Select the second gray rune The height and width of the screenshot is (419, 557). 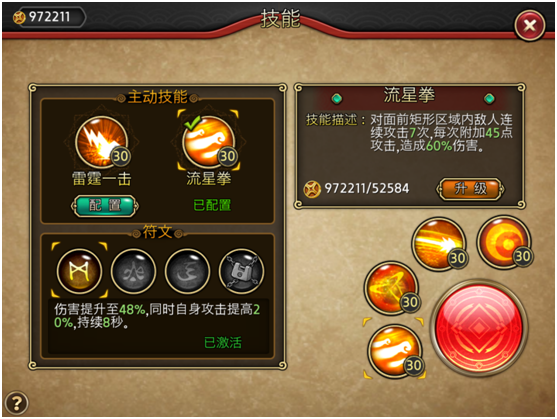tap(133, 271)
